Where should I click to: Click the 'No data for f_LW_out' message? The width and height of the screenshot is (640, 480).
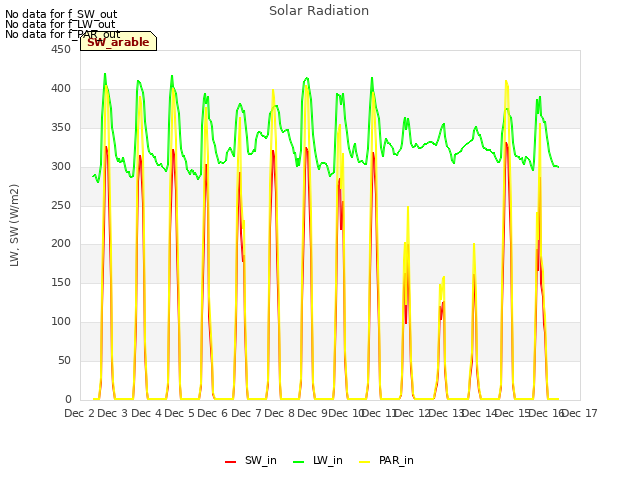click(x=60, y=24)
